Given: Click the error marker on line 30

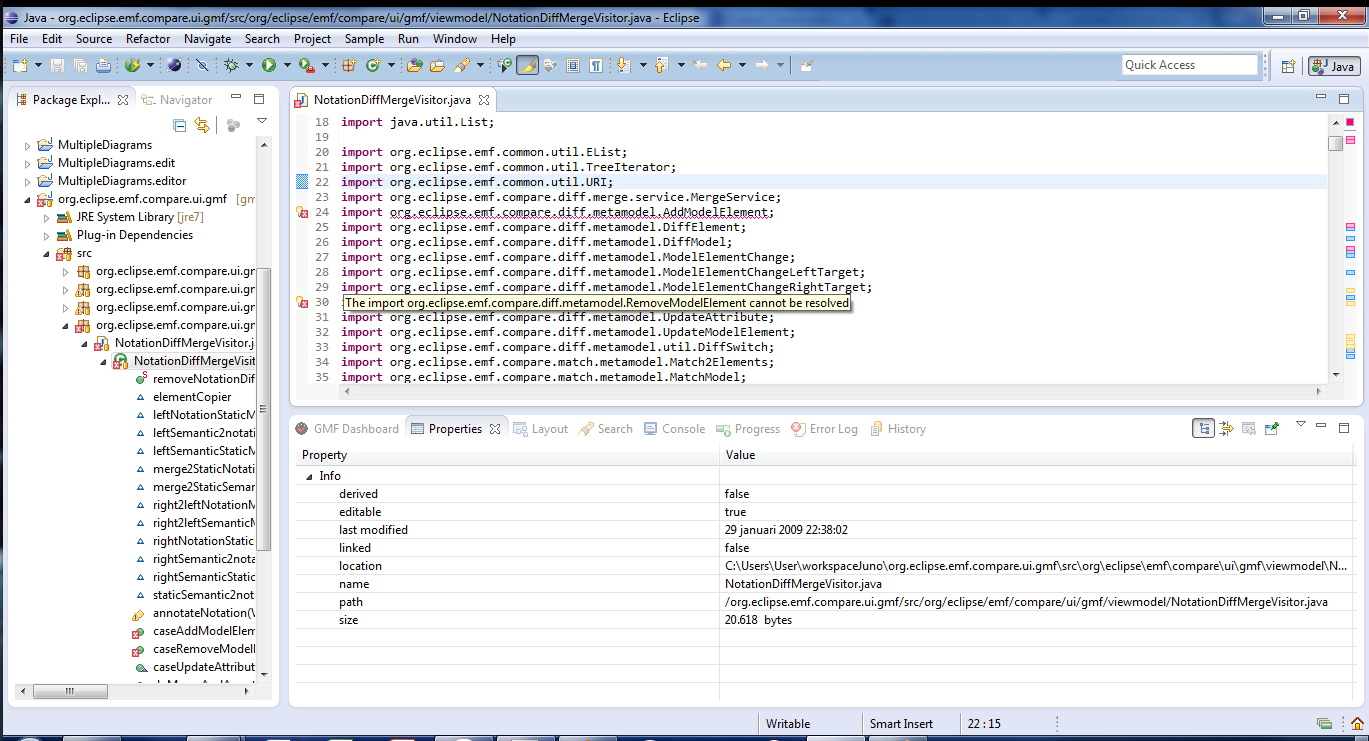Looking at the screenshot, I should (301, 302).
